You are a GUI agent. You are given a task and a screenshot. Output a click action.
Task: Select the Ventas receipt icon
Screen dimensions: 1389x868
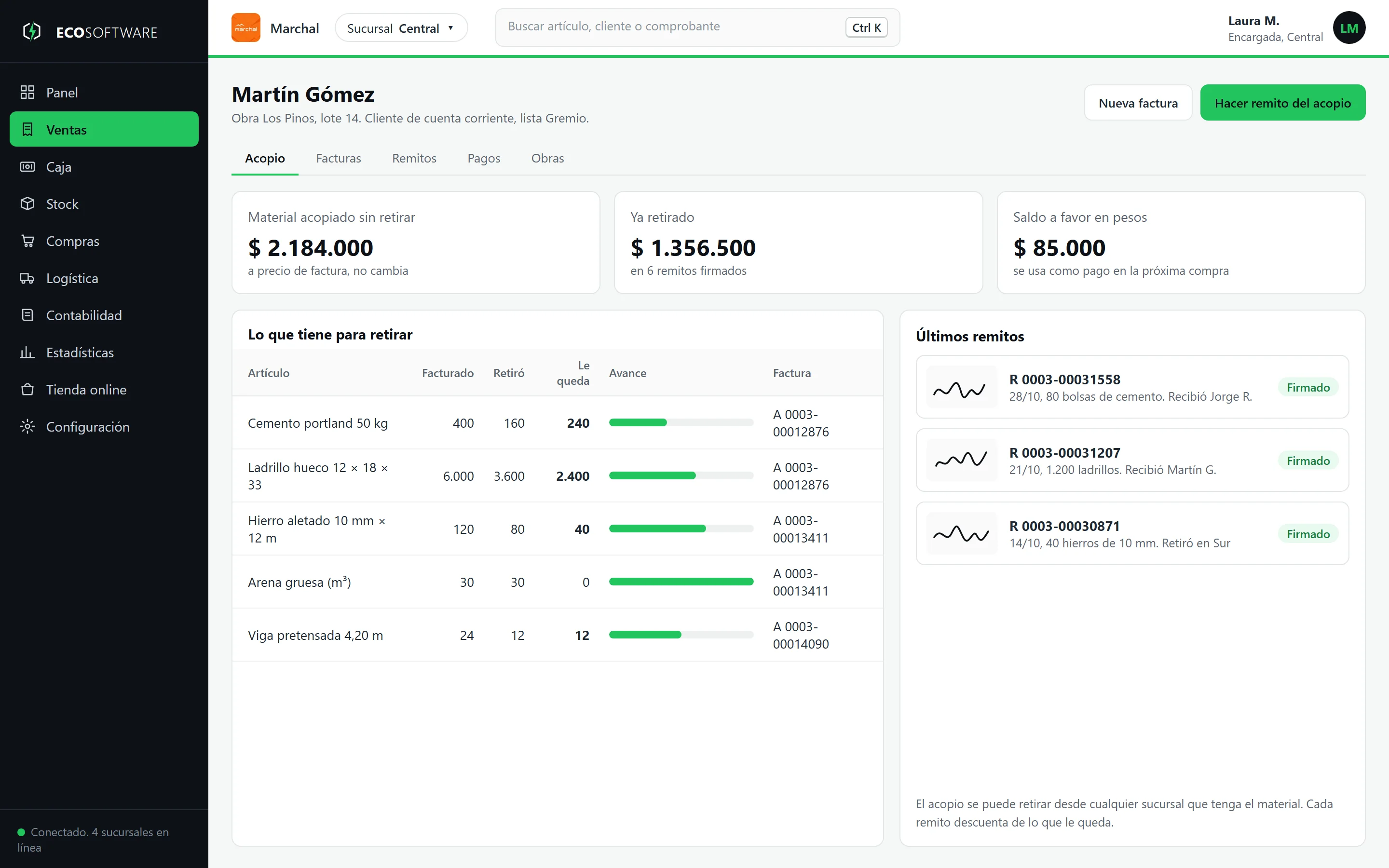[x=27, y=129]
